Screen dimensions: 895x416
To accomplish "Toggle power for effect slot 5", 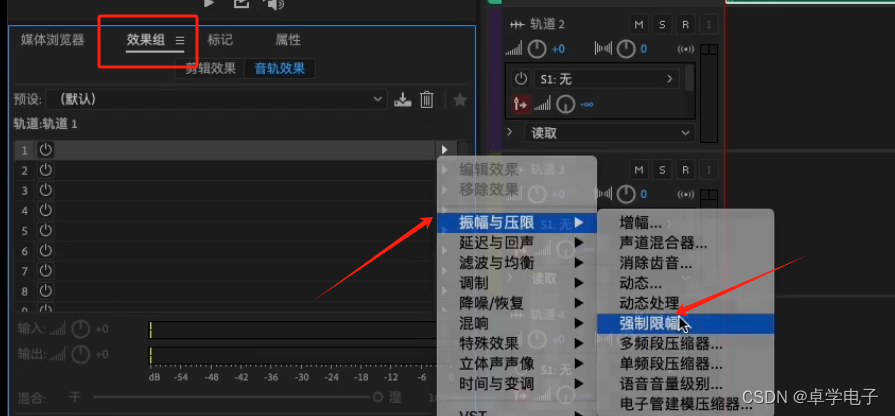I will (45, 231).
